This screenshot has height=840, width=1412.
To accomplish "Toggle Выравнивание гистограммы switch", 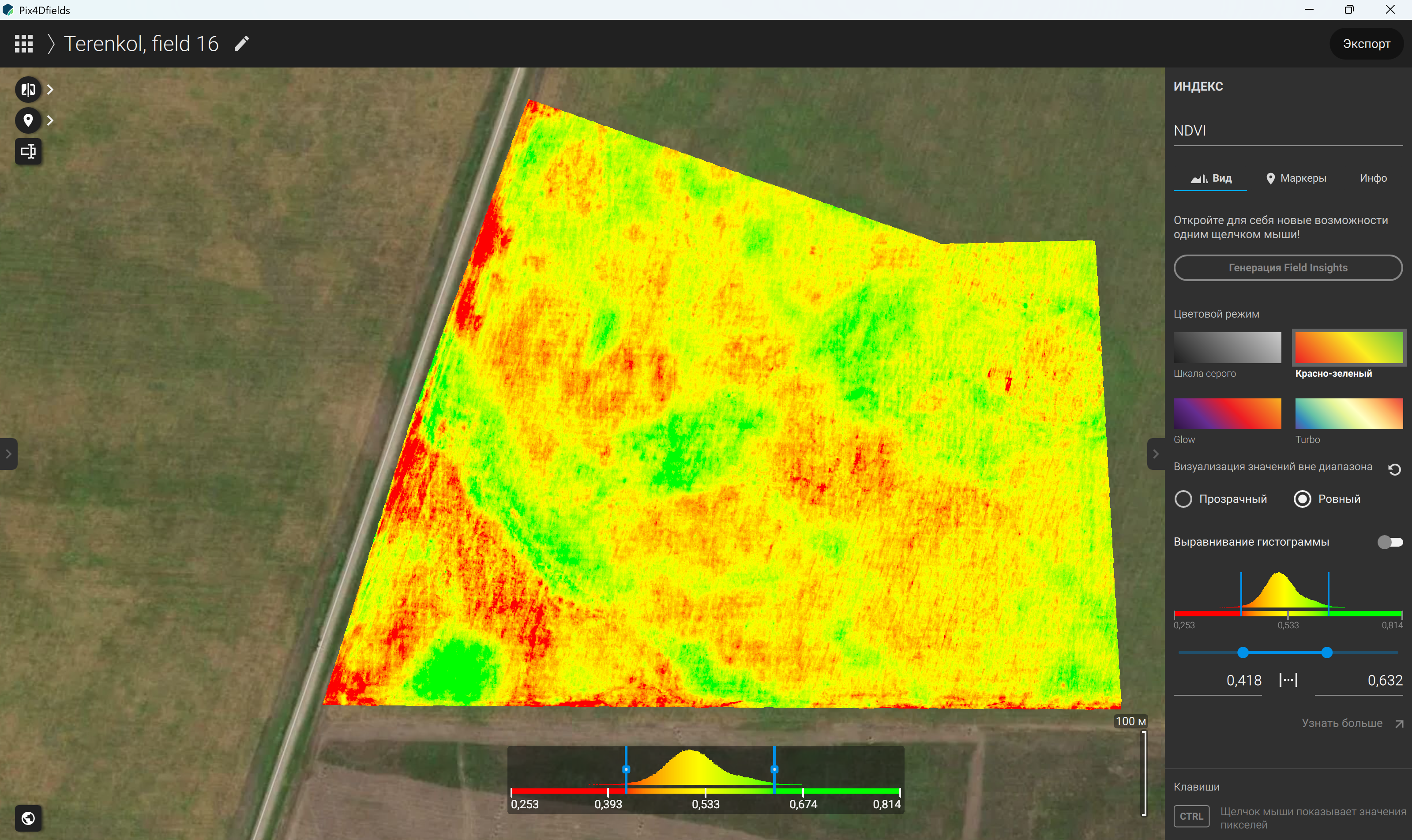I will [1390, 542].
